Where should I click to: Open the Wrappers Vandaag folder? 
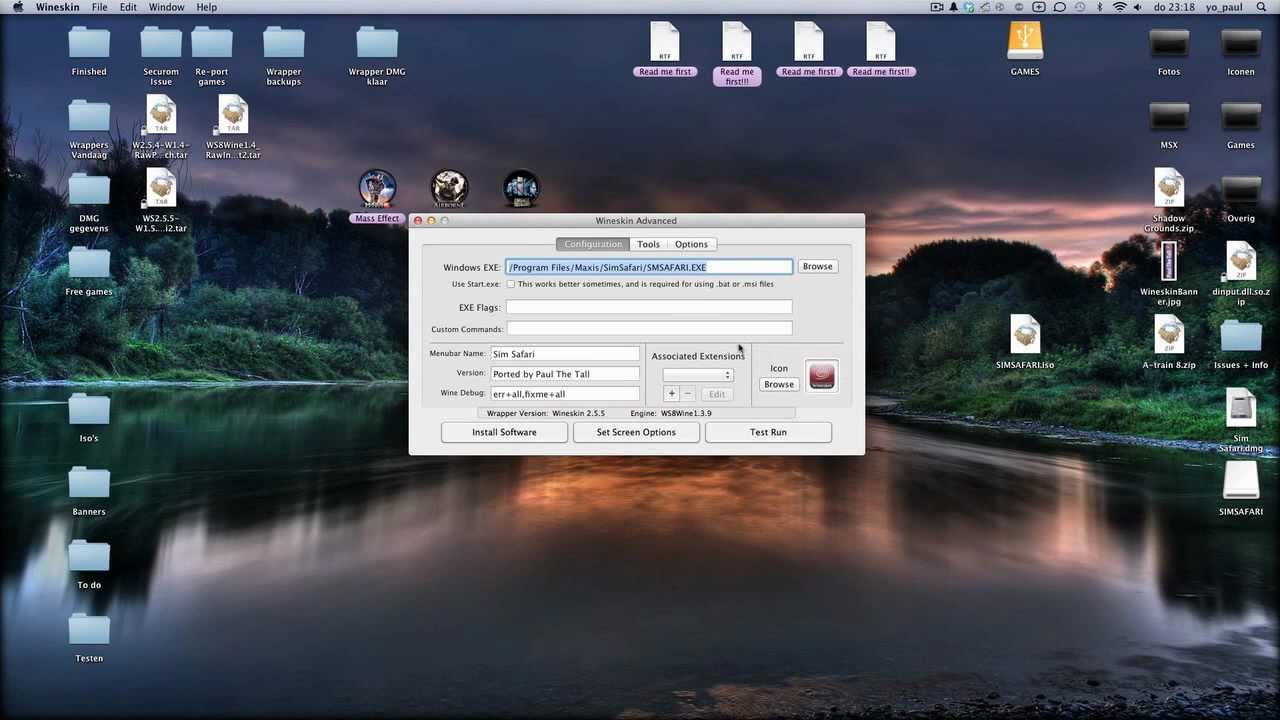pos(89,116)
